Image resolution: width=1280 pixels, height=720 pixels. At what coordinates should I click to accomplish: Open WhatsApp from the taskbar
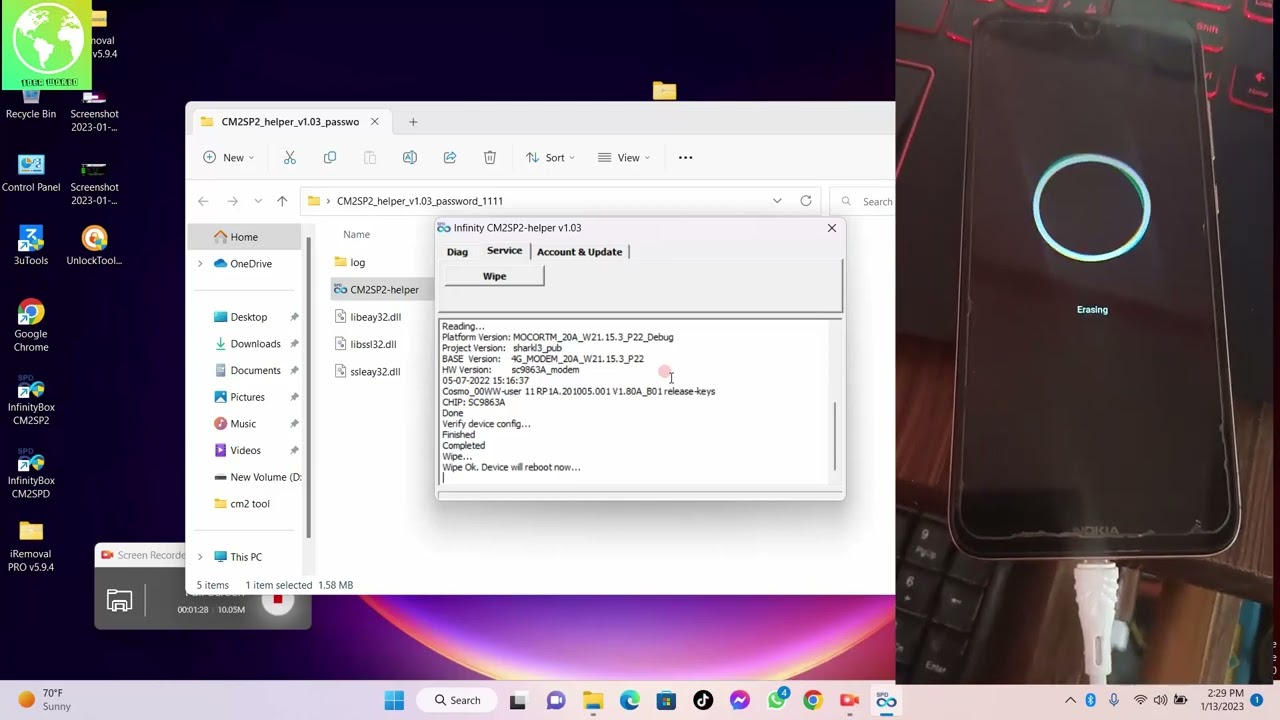coord(776,701)
